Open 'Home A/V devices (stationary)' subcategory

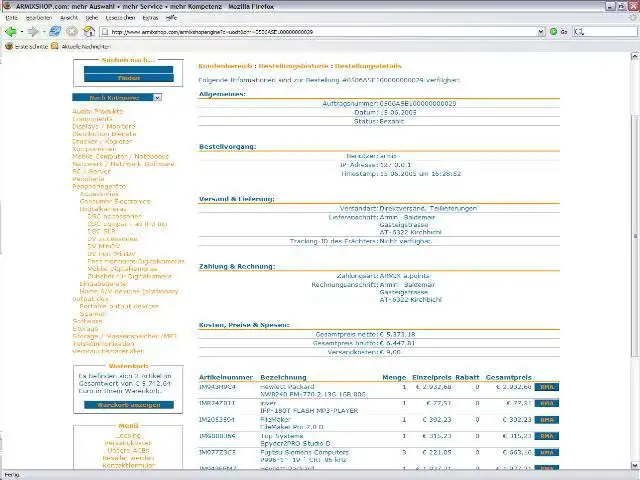[x=129, y=291]
